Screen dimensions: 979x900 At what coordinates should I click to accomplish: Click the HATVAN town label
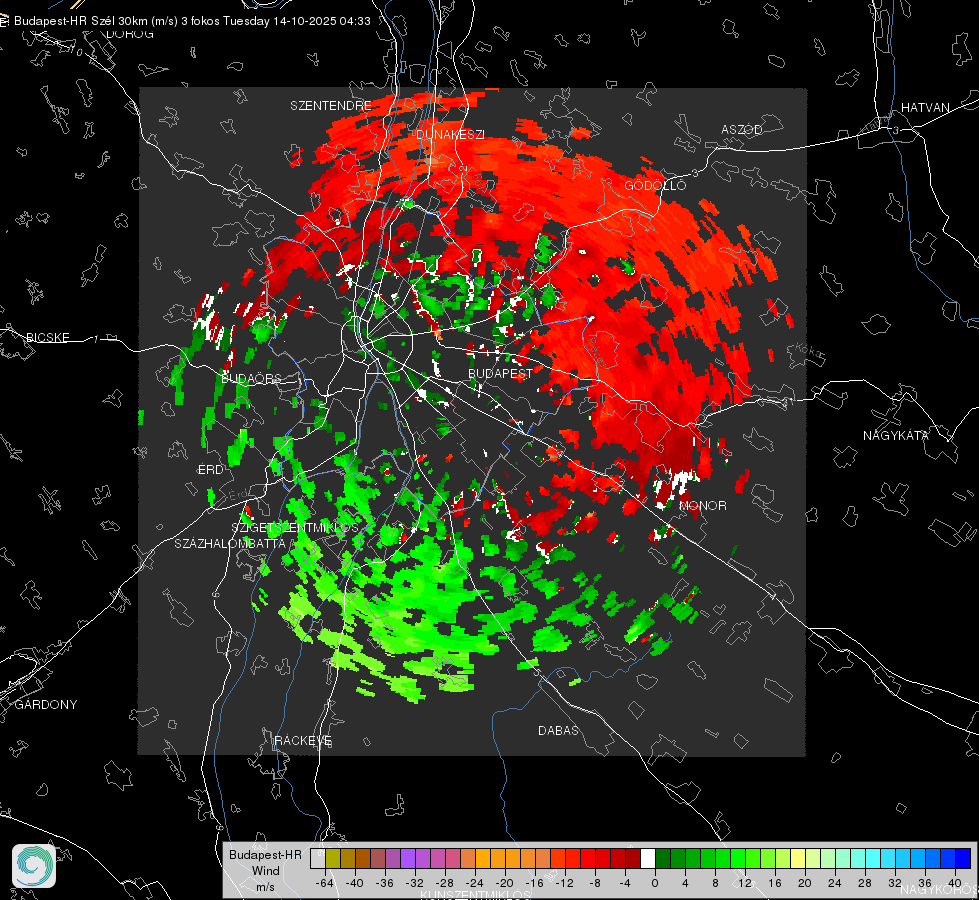(925, 107)
